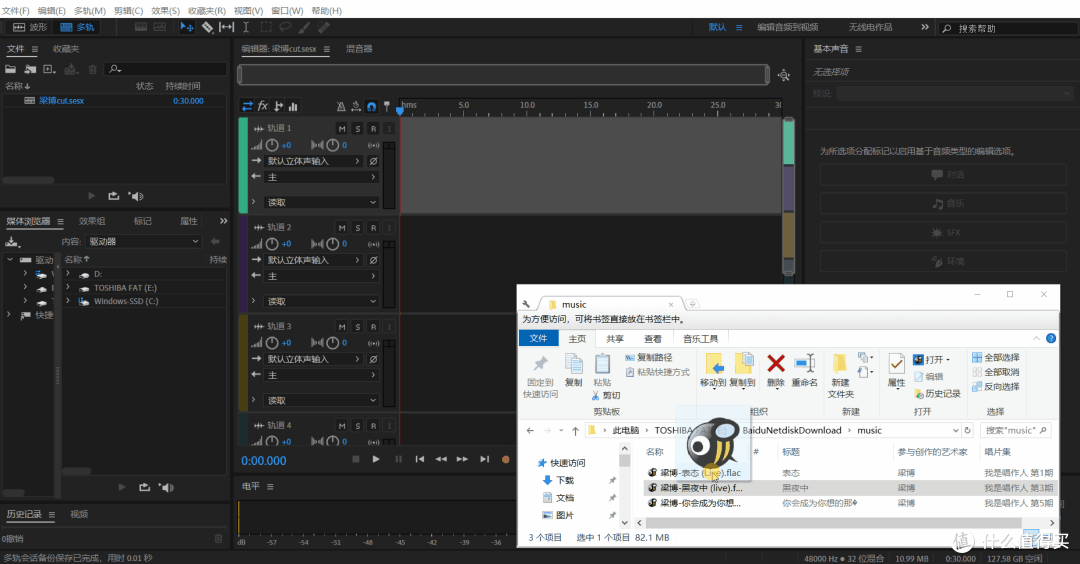This screenshot has width=1080, height=564.
Task: Click Track 1 pan knob
Action: (x=333, y=145)
